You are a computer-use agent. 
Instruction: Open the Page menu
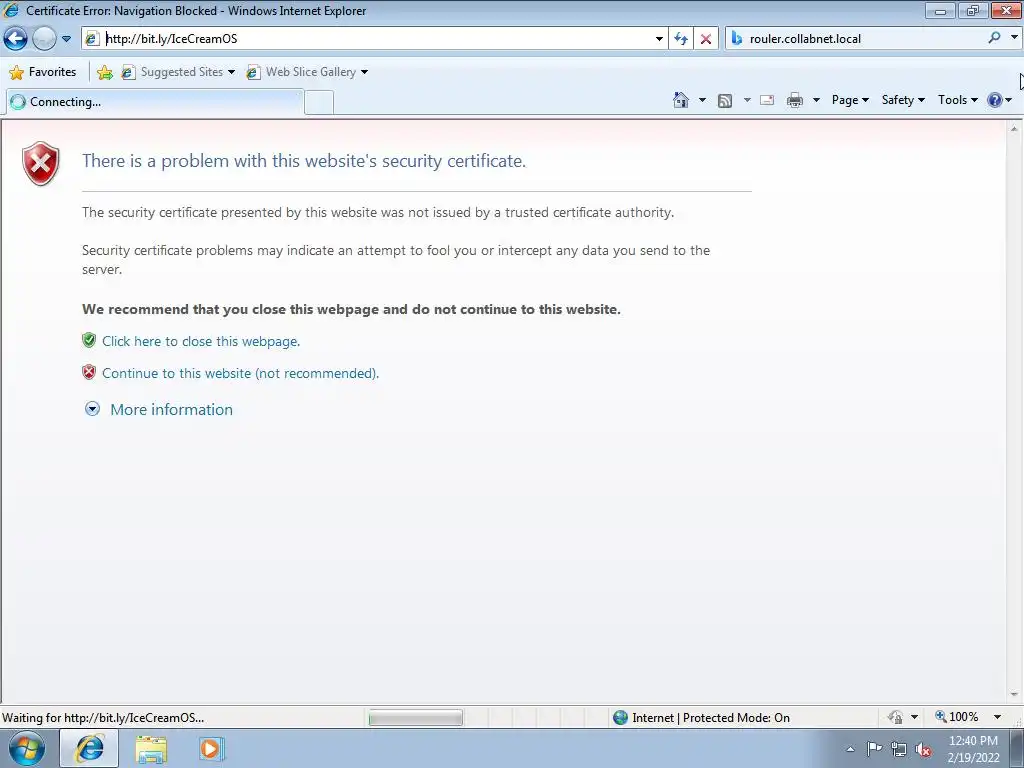(850, 100)
